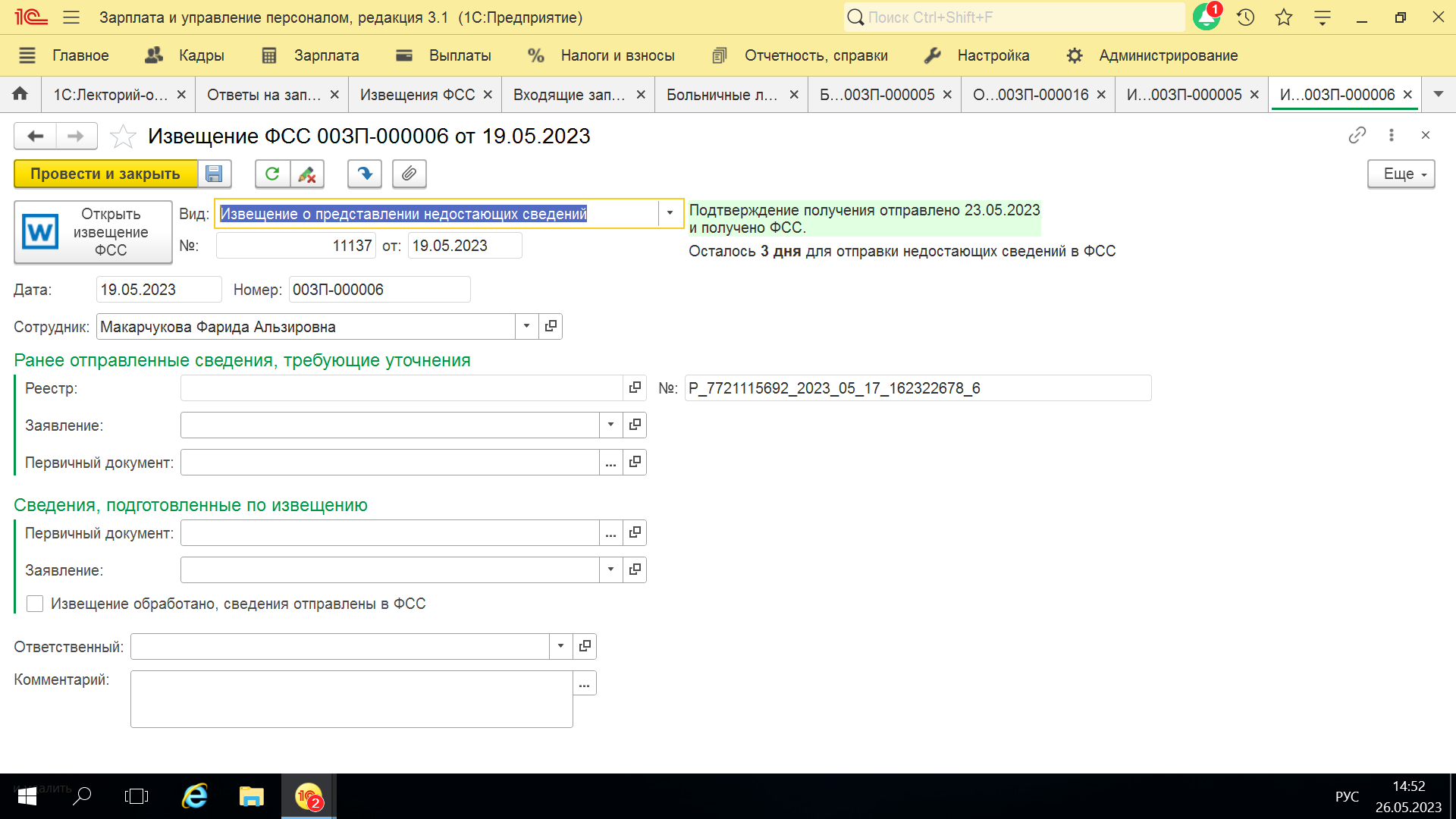Open the three-dot document options menu
The width and height of the screenshot is (1456, 819).
coord(1392,135)
